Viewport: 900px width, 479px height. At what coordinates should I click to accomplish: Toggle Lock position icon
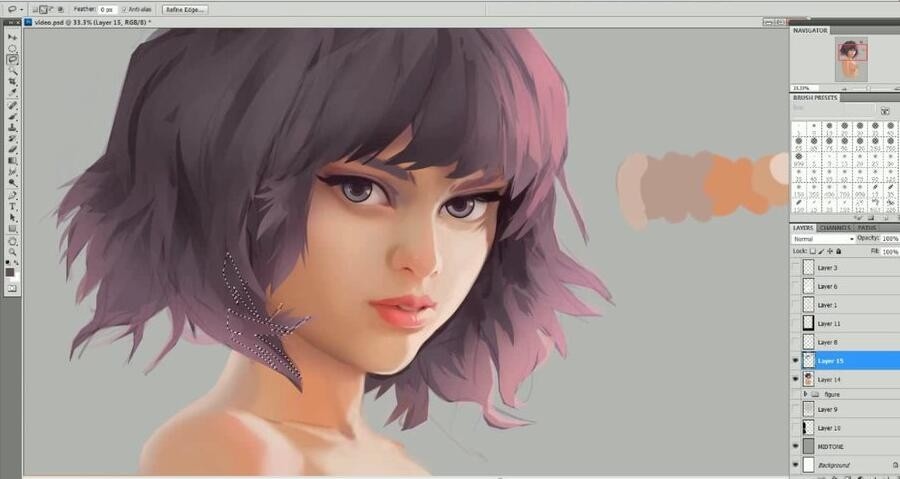830,251
